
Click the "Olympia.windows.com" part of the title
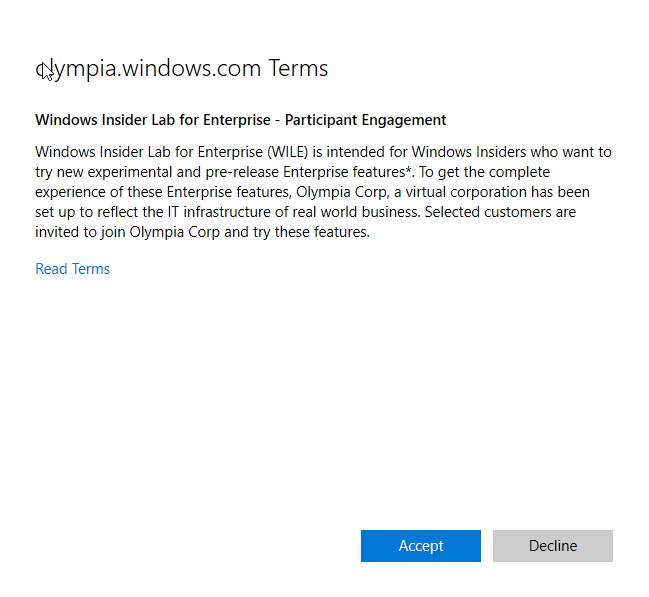click(148, 69)
